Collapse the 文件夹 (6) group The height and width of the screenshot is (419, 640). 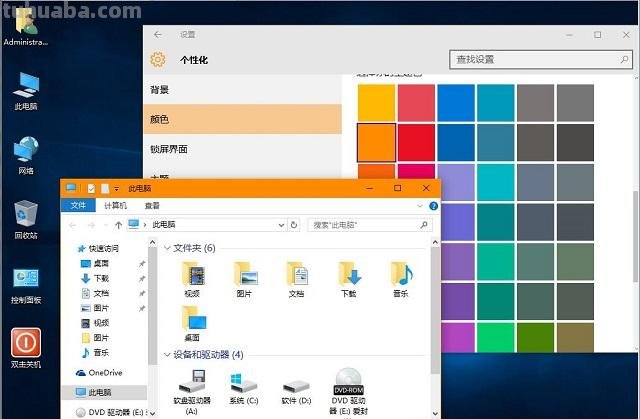coord(167,248)
